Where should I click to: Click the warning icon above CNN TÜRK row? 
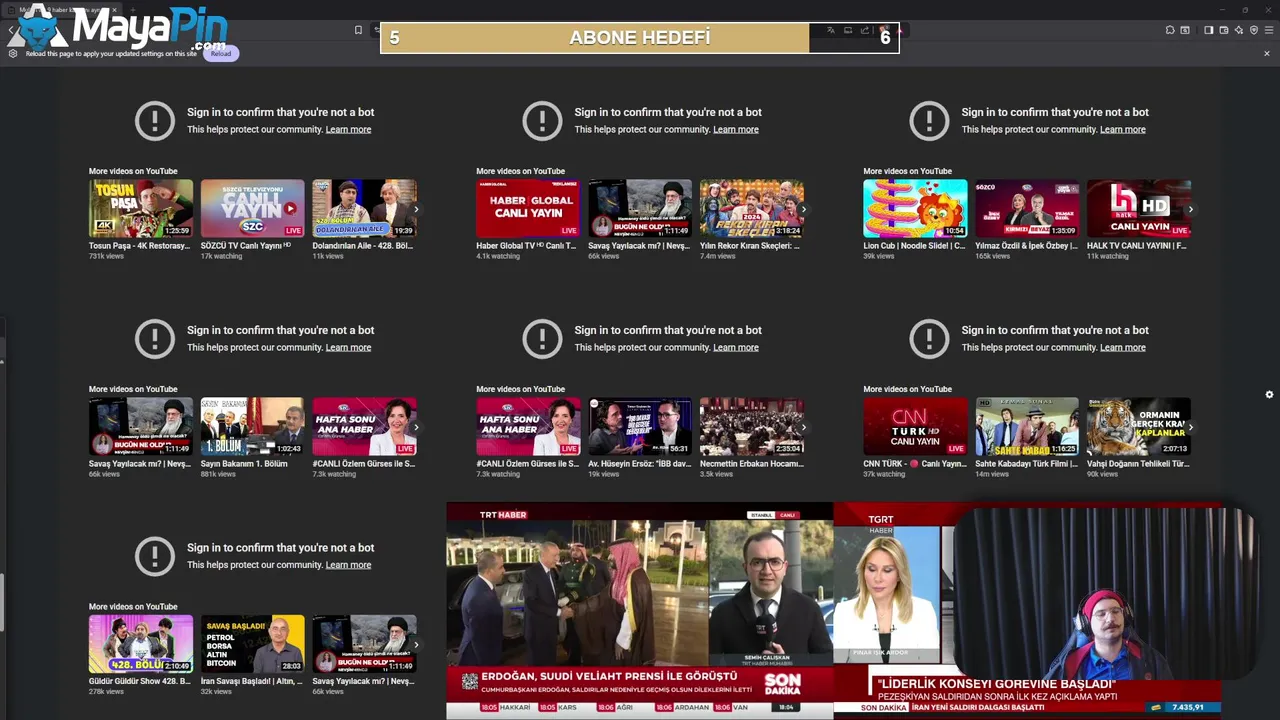point(929,338)
